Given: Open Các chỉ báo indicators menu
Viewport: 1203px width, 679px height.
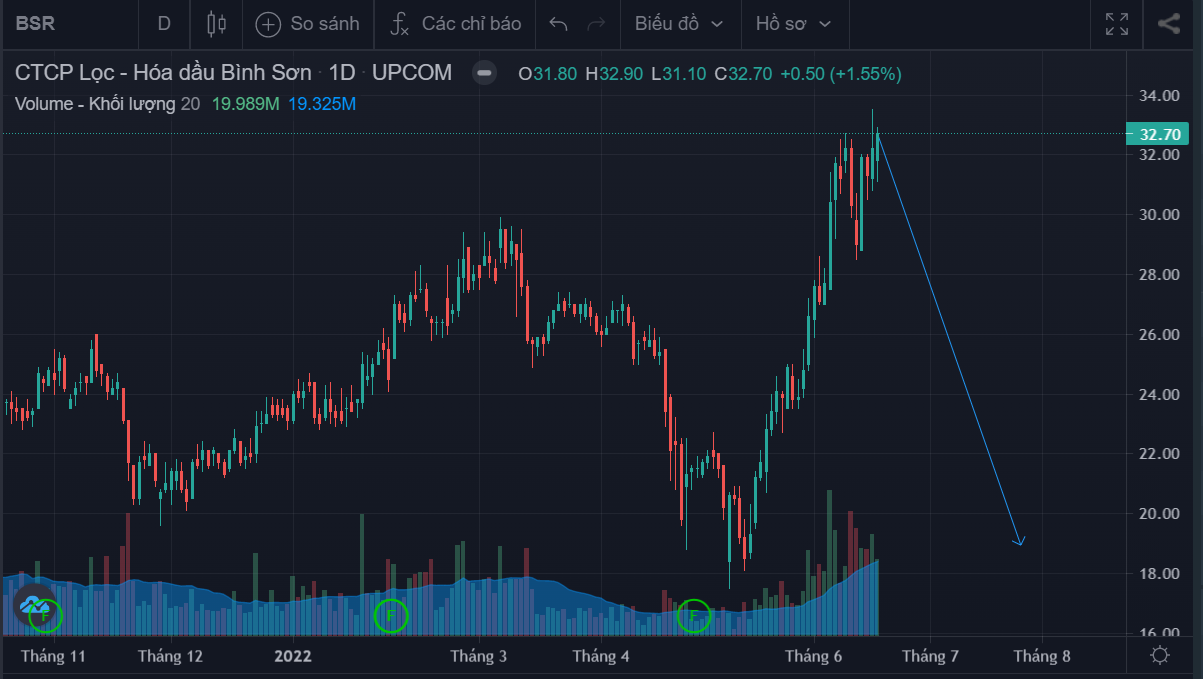Looking at the screenshot, I should [x=455, y=24].
